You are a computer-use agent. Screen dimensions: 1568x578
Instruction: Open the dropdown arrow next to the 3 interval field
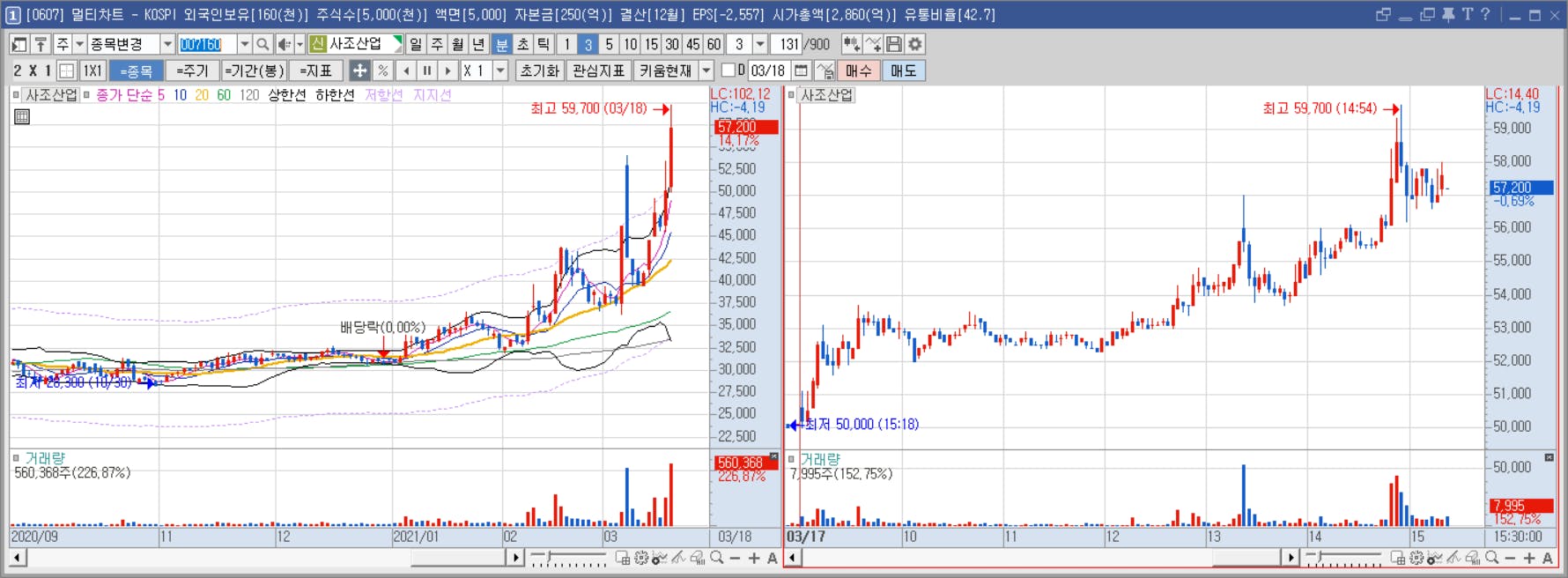coord(760,44)
